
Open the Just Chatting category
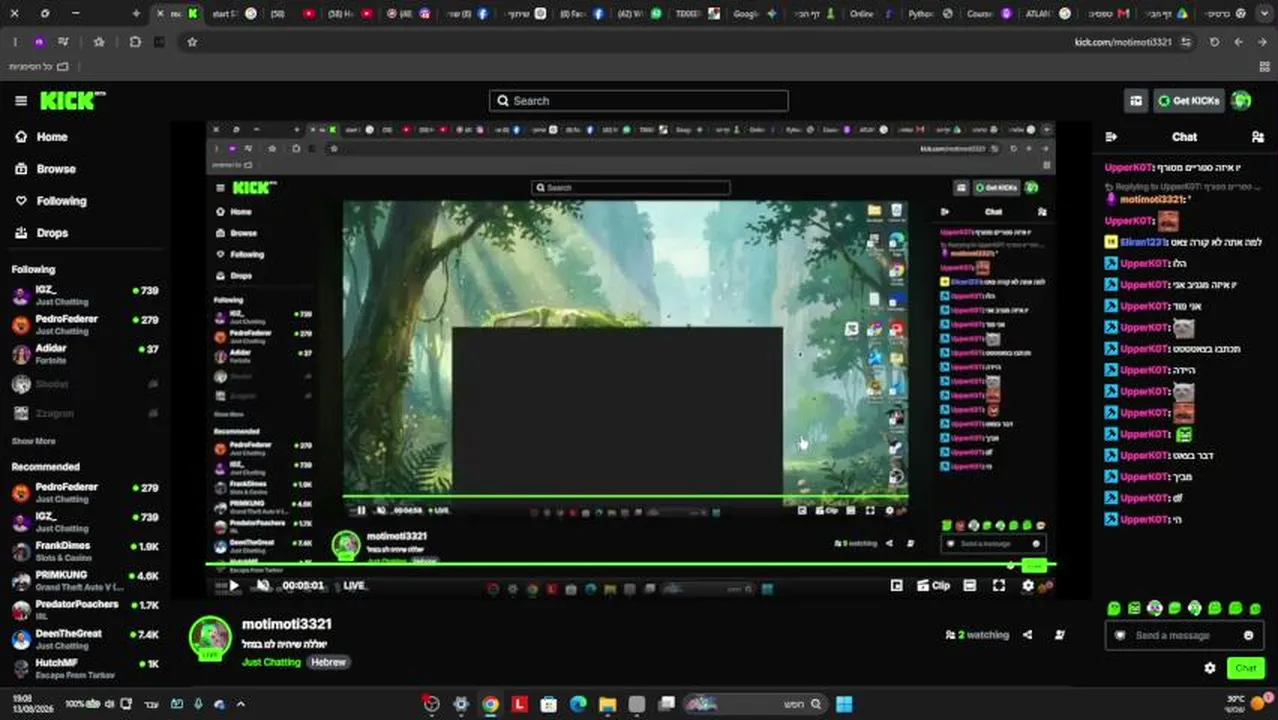(x=271, y=662)
